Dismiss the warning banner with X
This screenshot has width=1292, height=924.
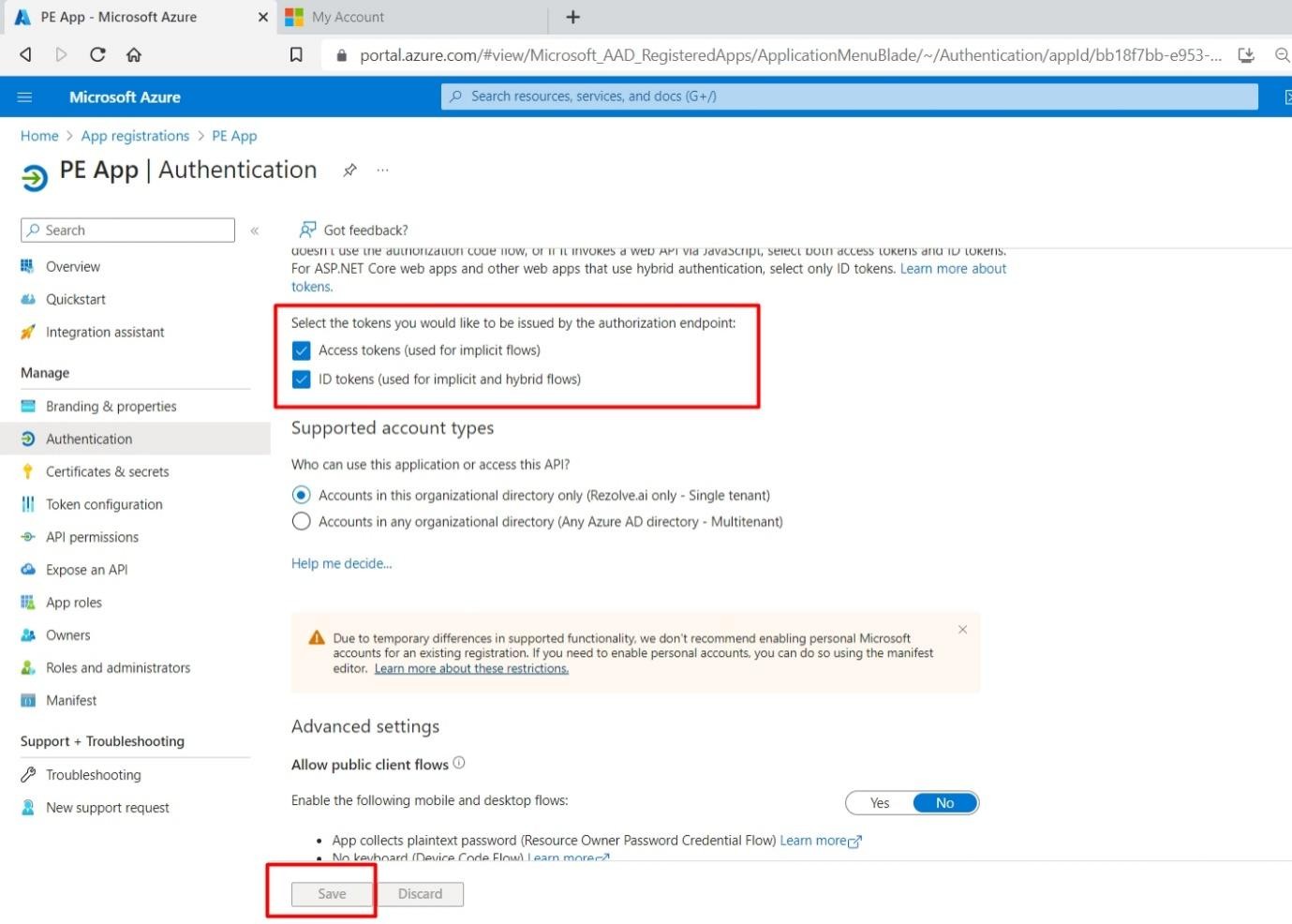[962, 630]
